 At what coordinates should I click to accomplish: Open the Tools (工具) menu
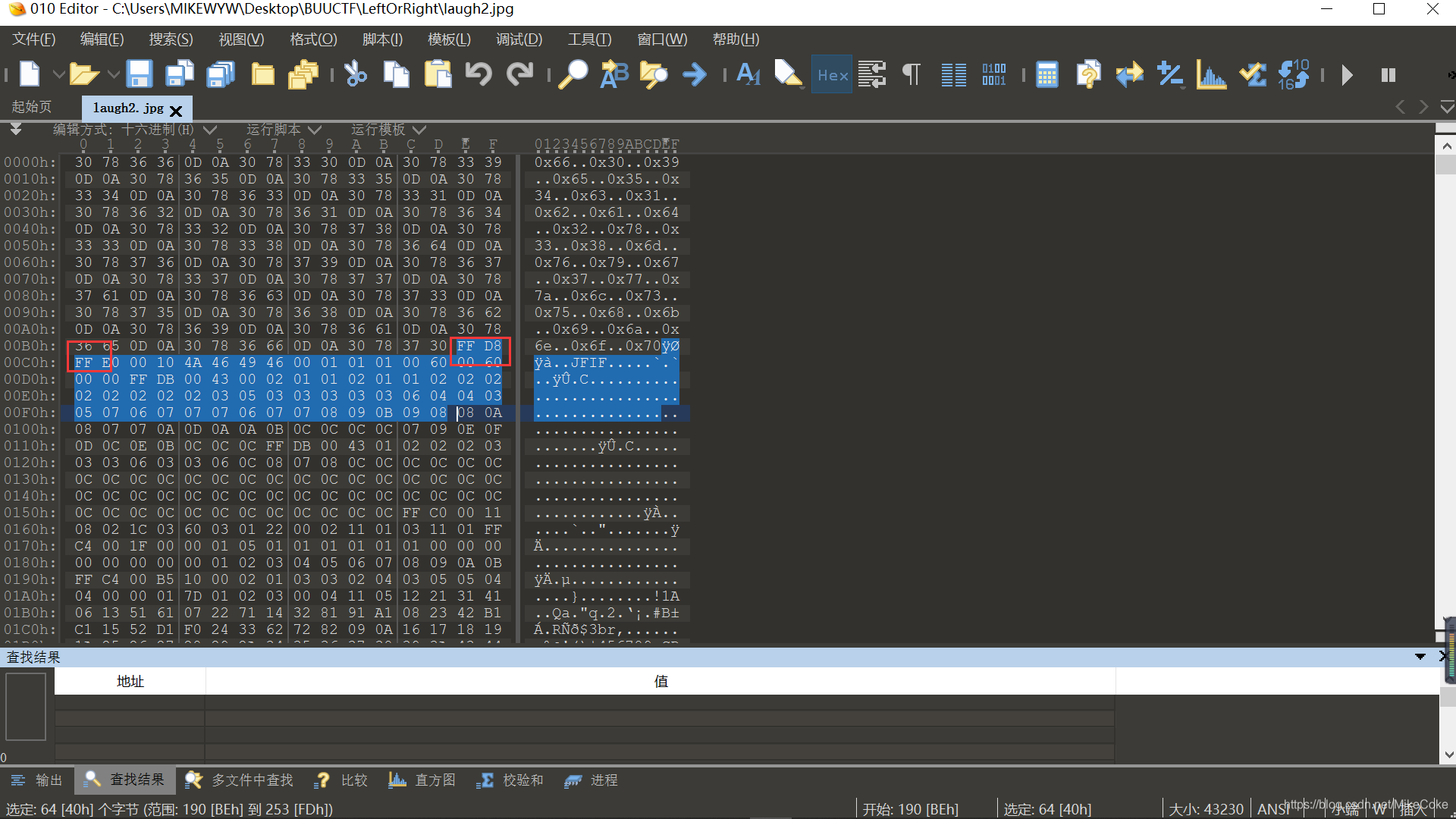[x=589, y=39]
